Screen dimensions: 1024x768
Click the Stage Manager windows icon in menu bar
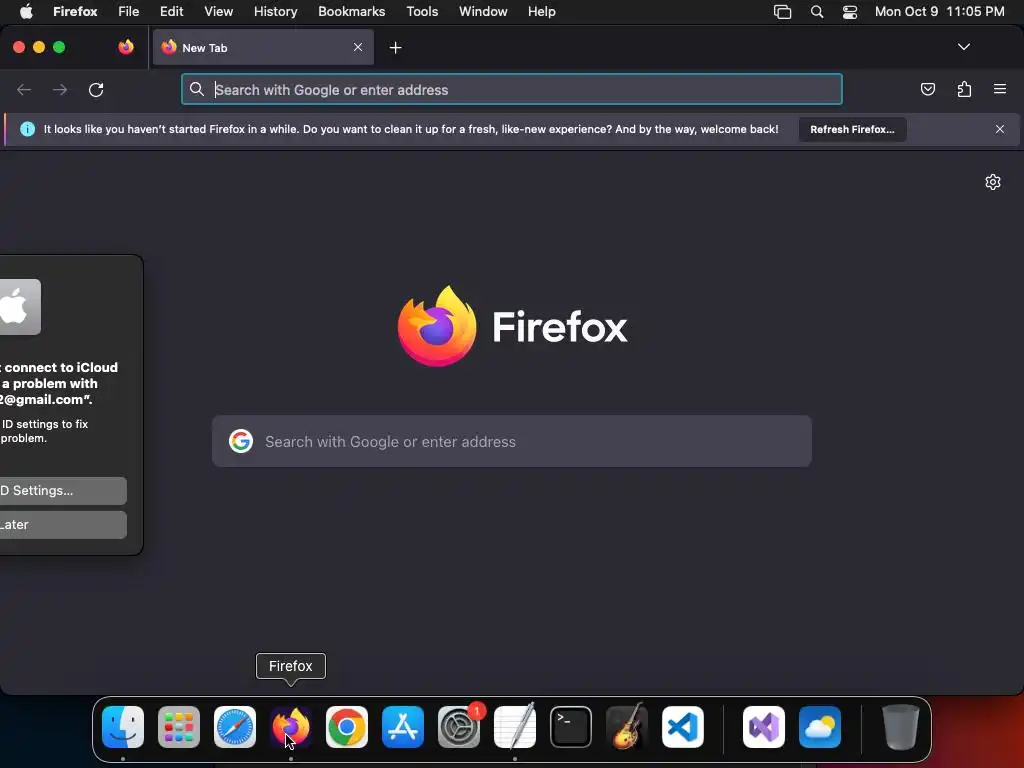(x=782, y=12)
